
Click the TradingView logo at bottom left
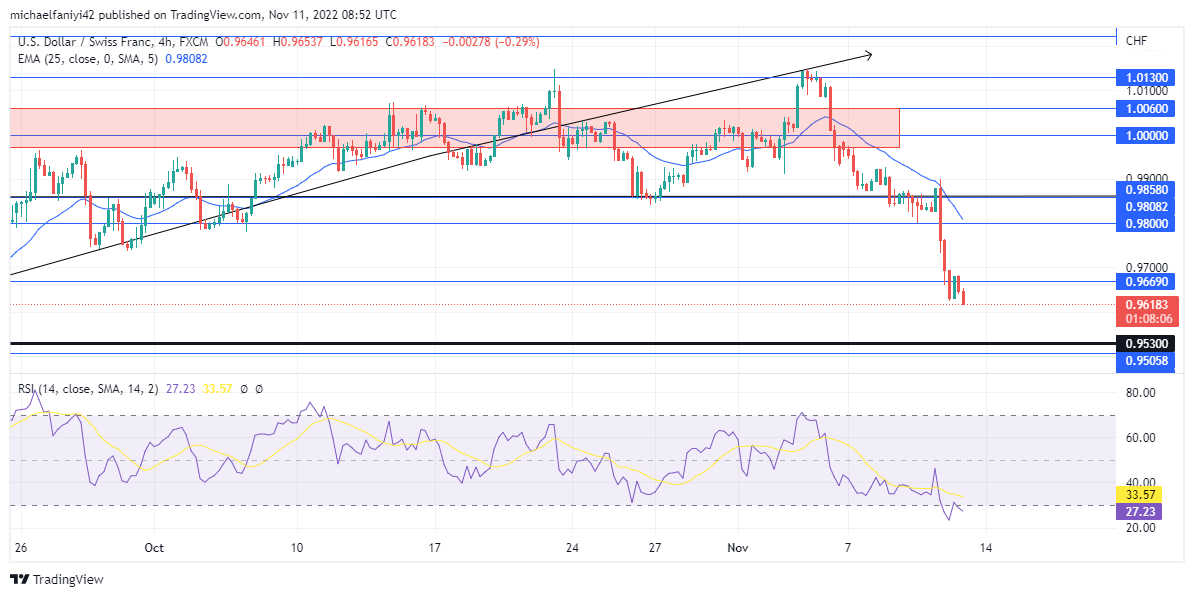coord(56,579)
